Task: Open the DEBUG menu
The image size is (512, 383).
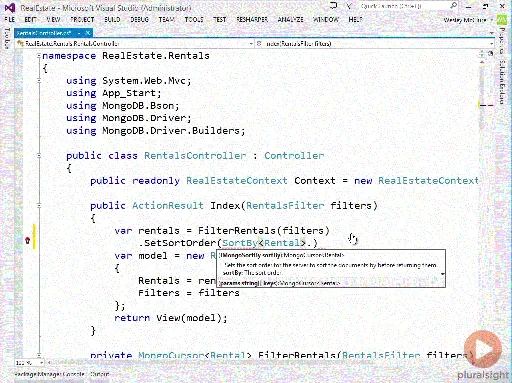Action: pyautogui.click(x=139, y=19)
